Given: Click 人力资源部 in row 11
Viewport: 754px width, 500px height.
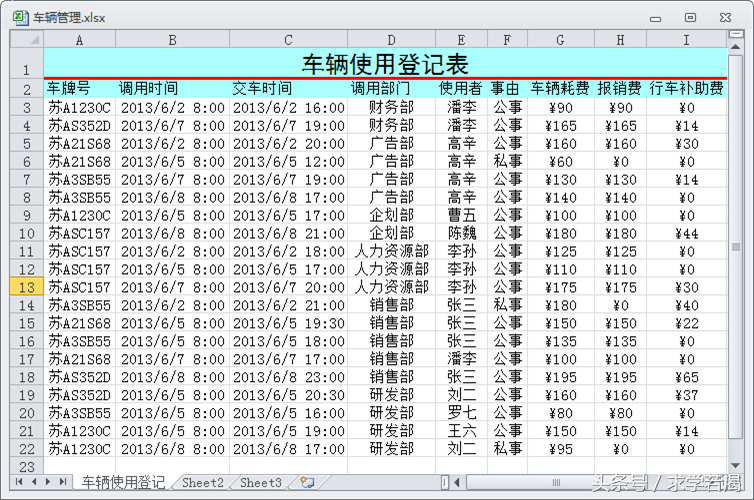Looking at the screenshot, I should coord(391,251).
